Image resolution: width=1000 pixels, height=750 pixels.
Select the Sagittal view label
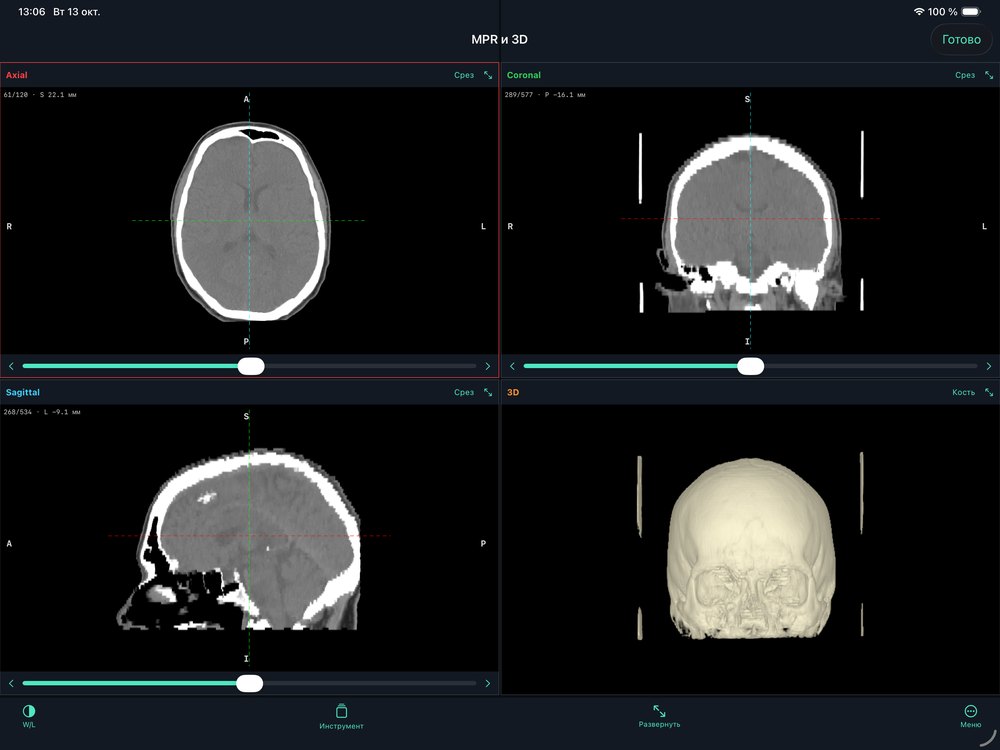[22, 392]
